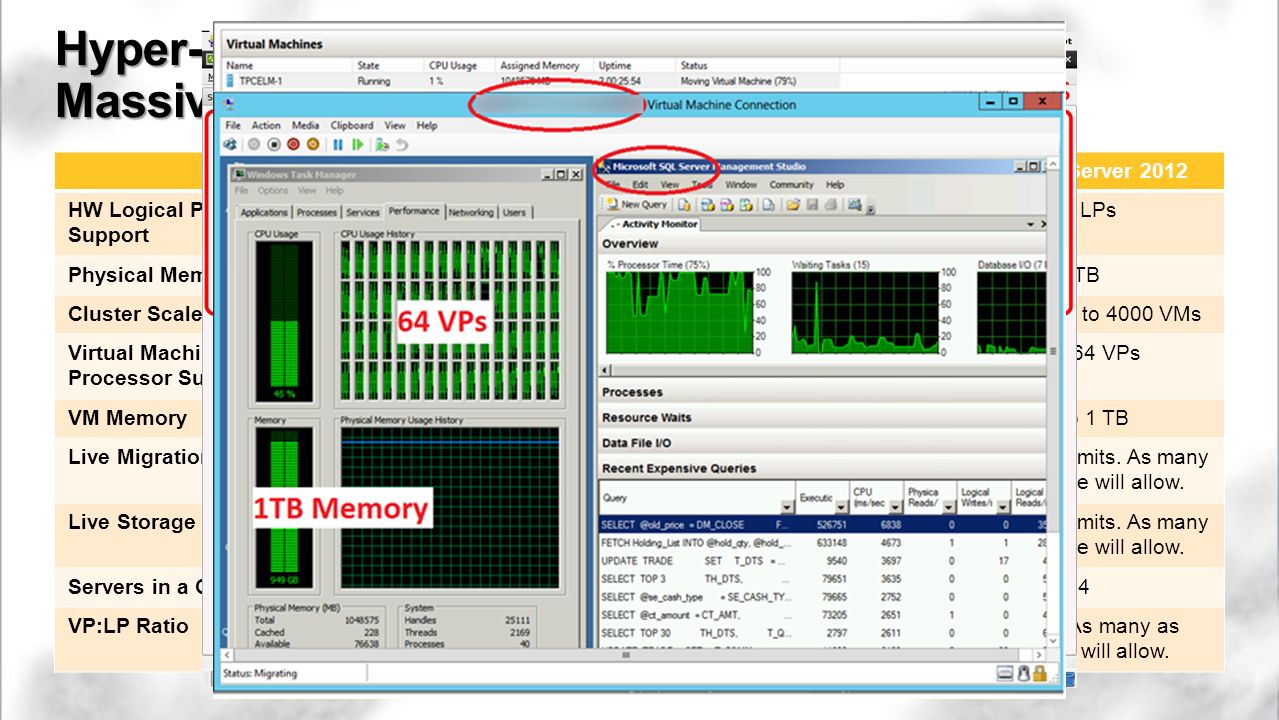The width and height of the screenshot is (1279, 720).
Task: Open File menu in Virtual Machine Connection
Action: pyautogui.click(x=233, y=126)
